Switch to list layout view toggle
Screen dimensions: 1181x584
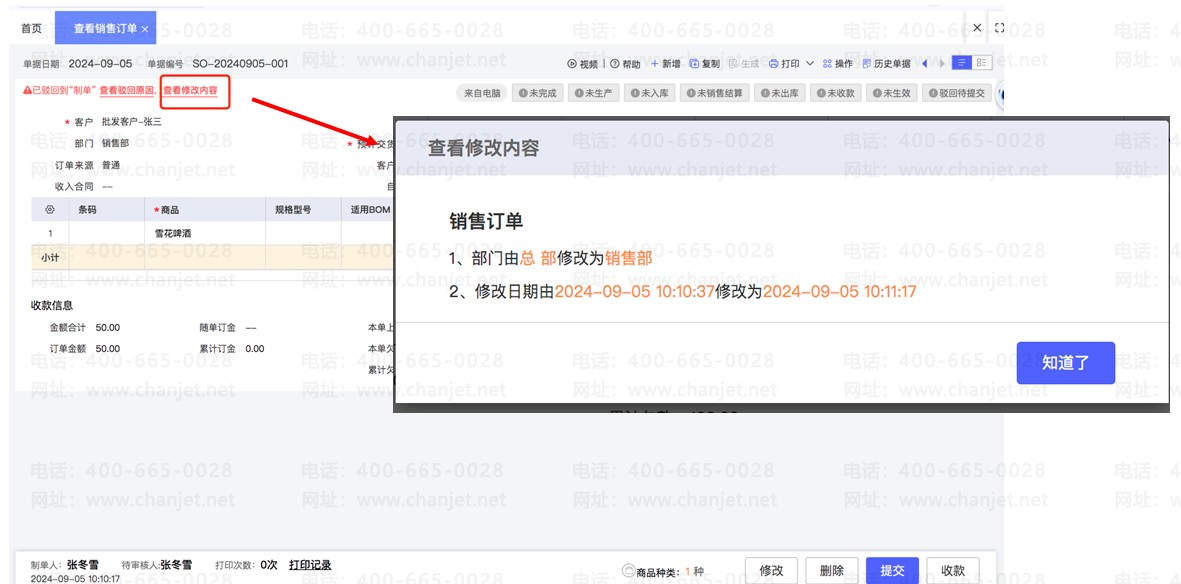962,63
